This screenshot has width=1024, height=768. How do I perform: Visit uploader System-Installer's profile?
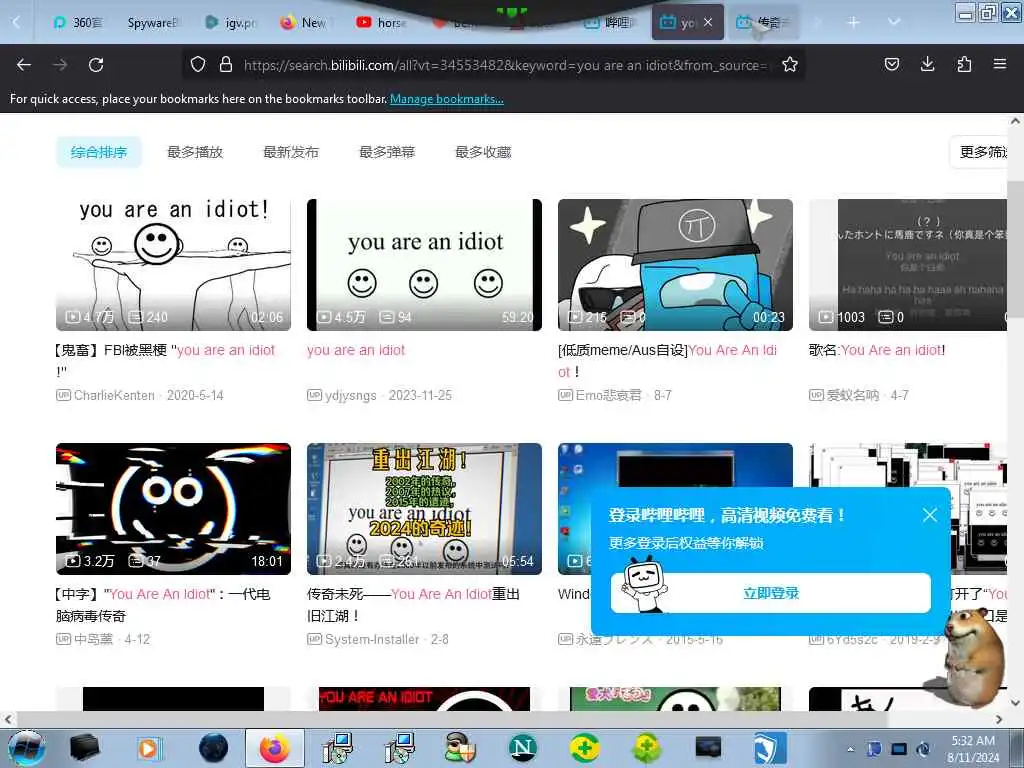coord(372,639)
